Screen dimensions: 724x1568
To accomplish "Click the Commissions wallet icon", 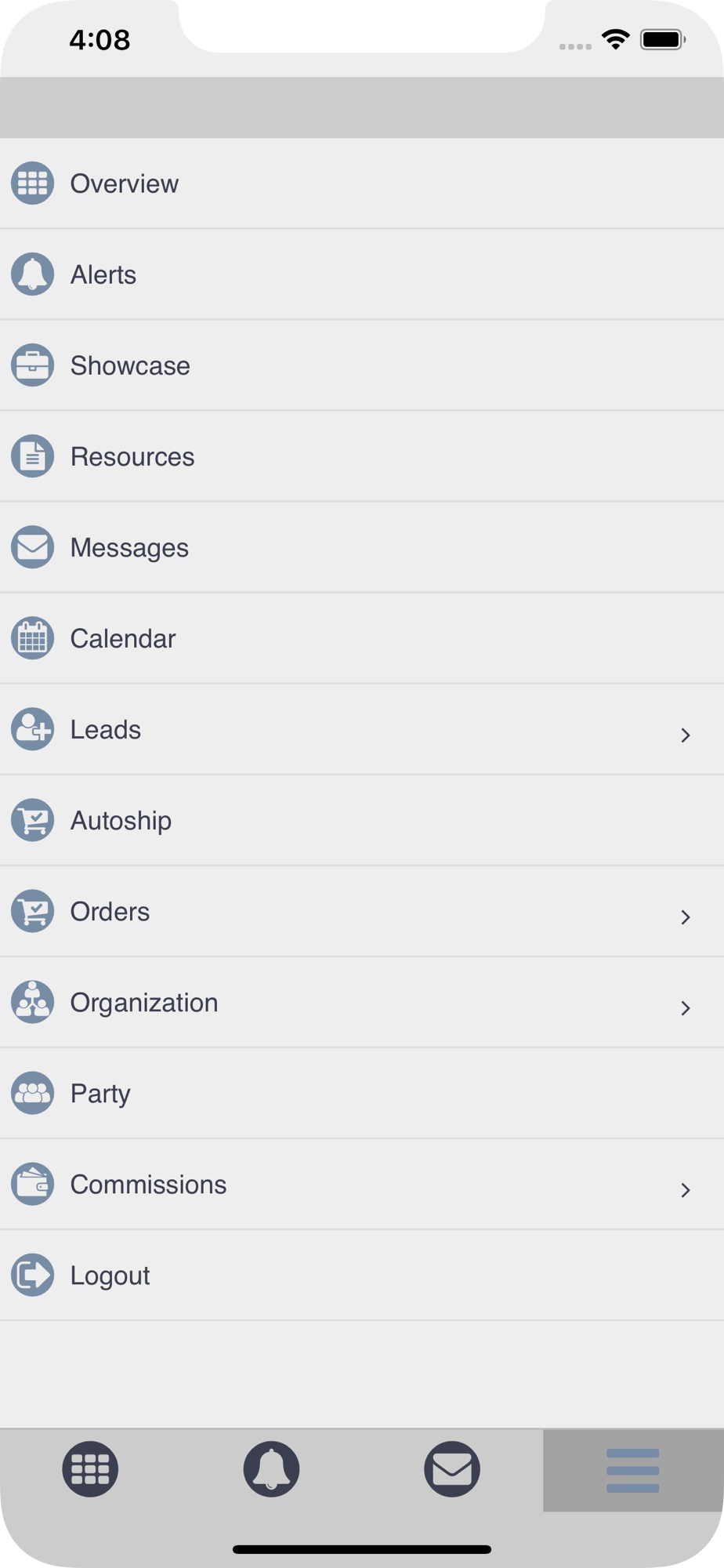I will [x=32, y=1184].
